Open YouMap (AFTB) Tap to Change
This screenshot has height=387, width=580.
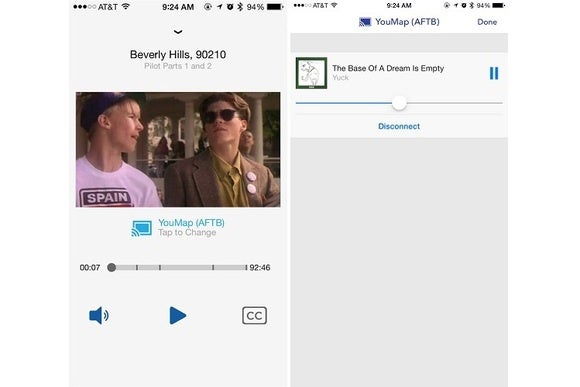click(x=191, y=228)
